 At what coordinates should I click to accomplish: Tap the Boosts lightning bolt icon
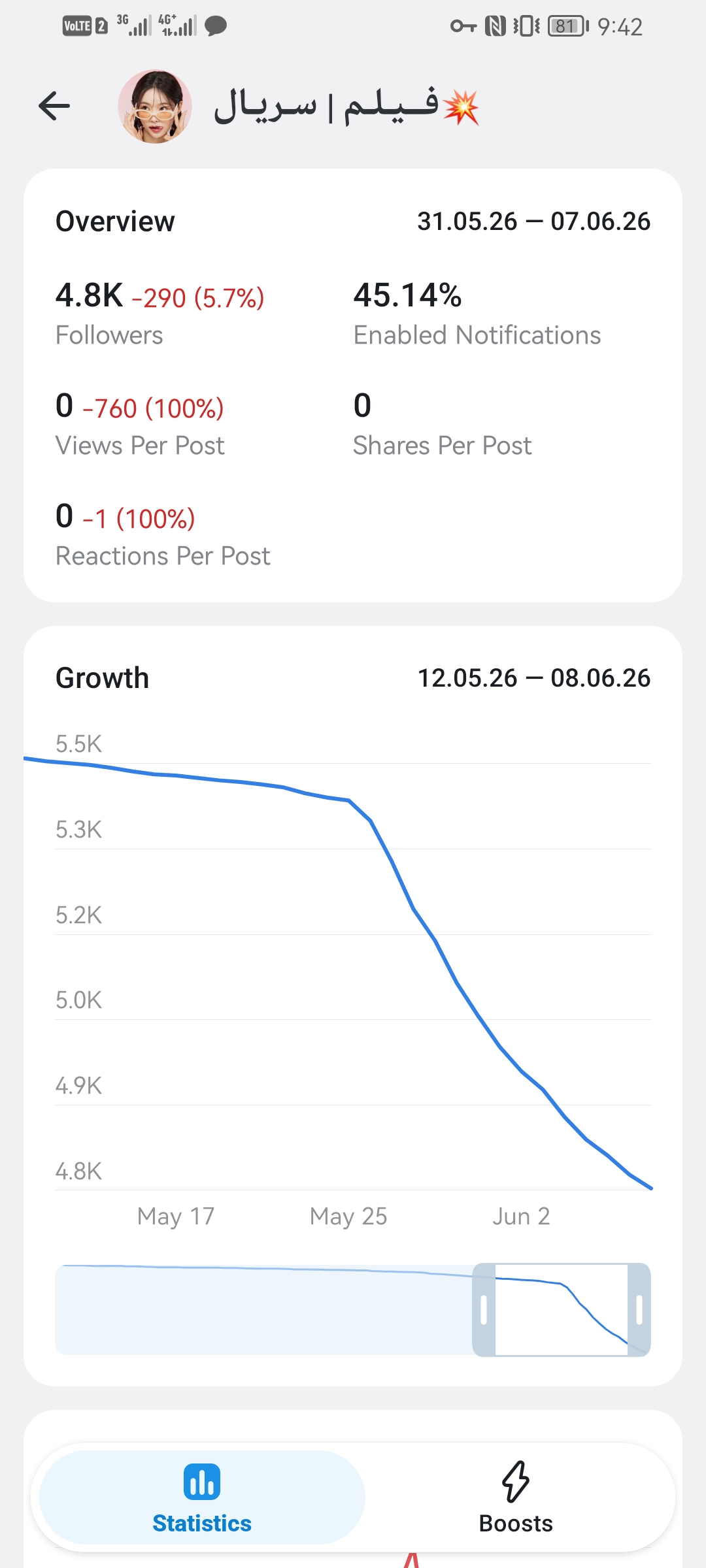pos(516,1481)
